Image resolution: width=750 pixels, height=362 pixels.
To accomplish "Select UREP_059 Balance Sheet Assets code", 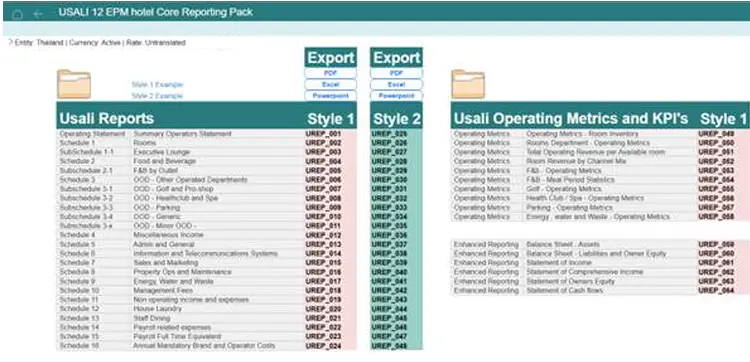I will click(x=716, y=244).
